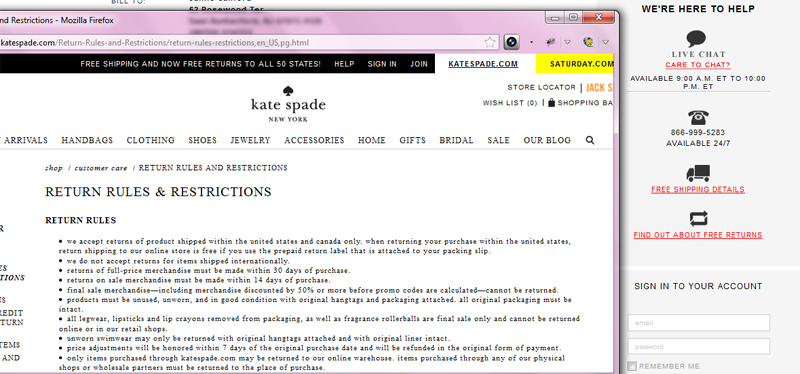Click the CARE TO CHAT? link

coord(698,65)
